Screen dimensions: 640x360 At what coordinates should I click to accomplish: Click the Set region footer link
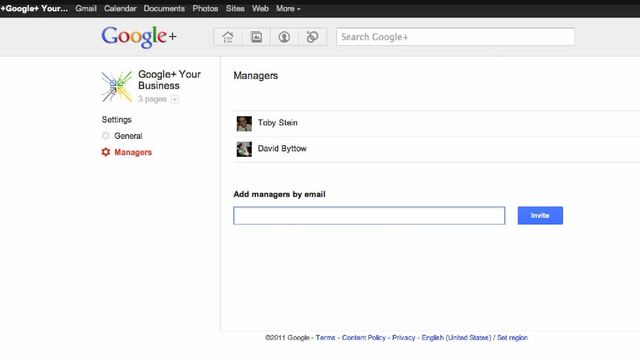click(x=512, y=338)
